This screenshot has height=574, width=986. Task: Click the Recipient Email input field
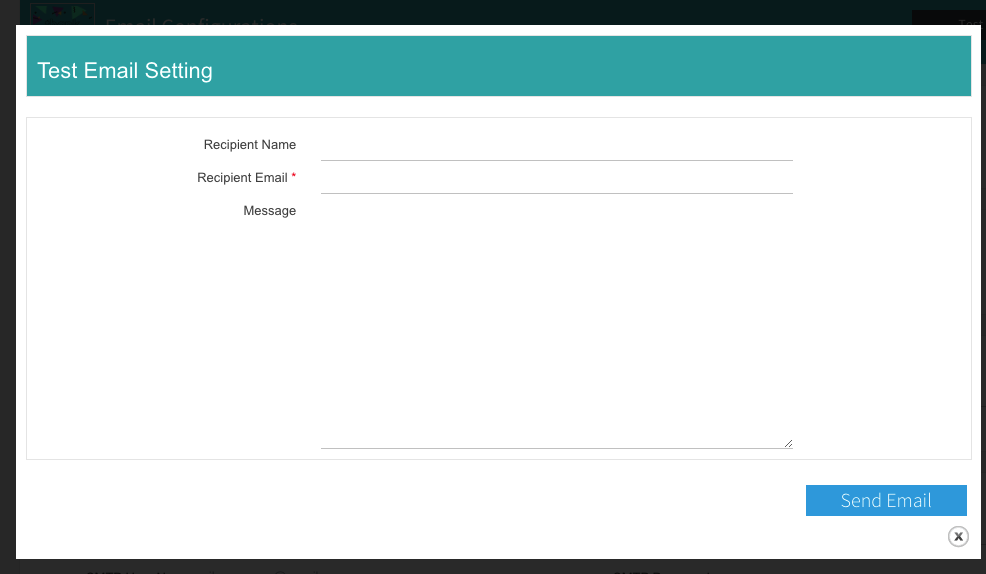[x=557, y=178]
